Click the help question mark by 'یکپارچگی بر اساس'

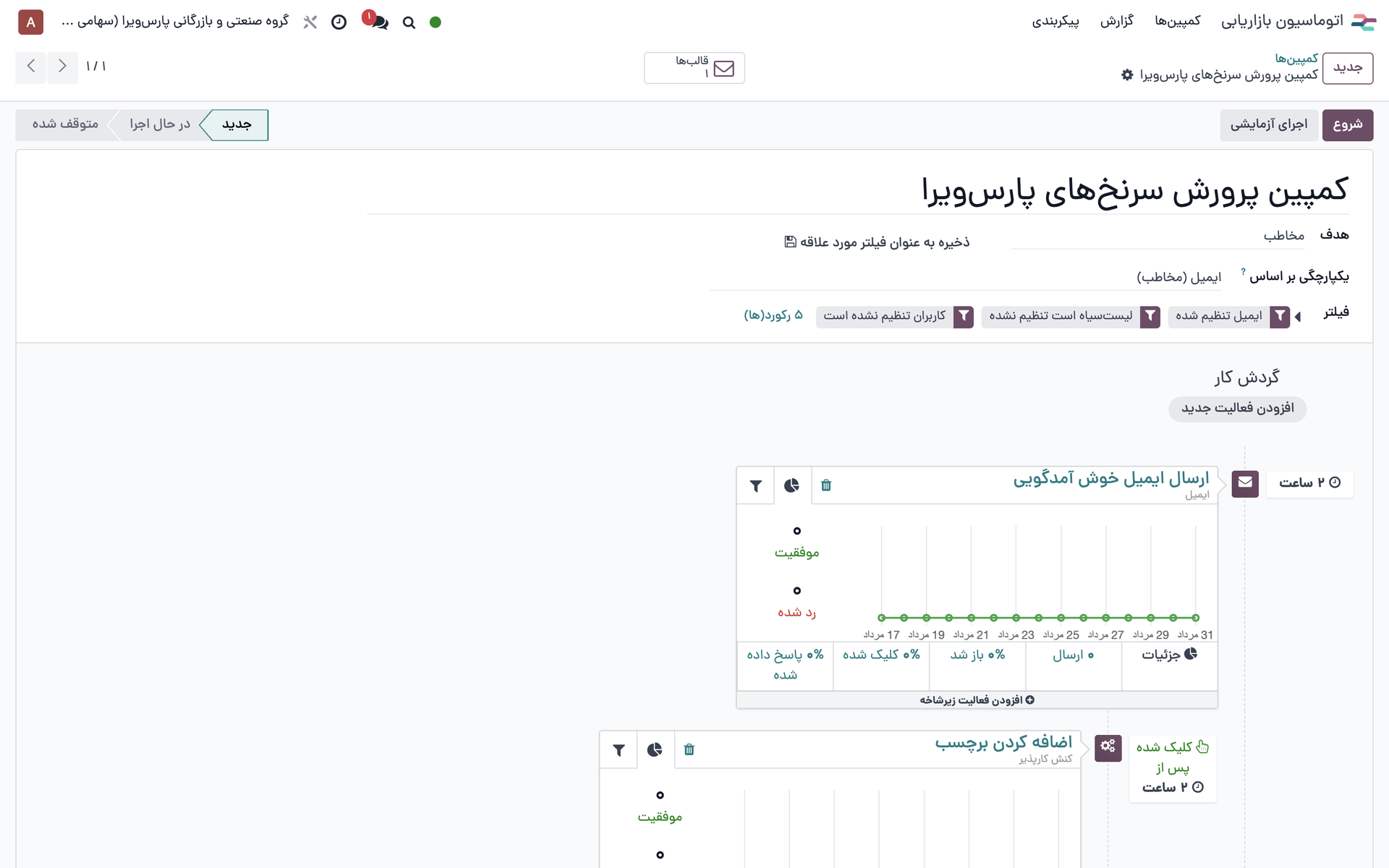pyautogui.click(x=1243, y=271)
